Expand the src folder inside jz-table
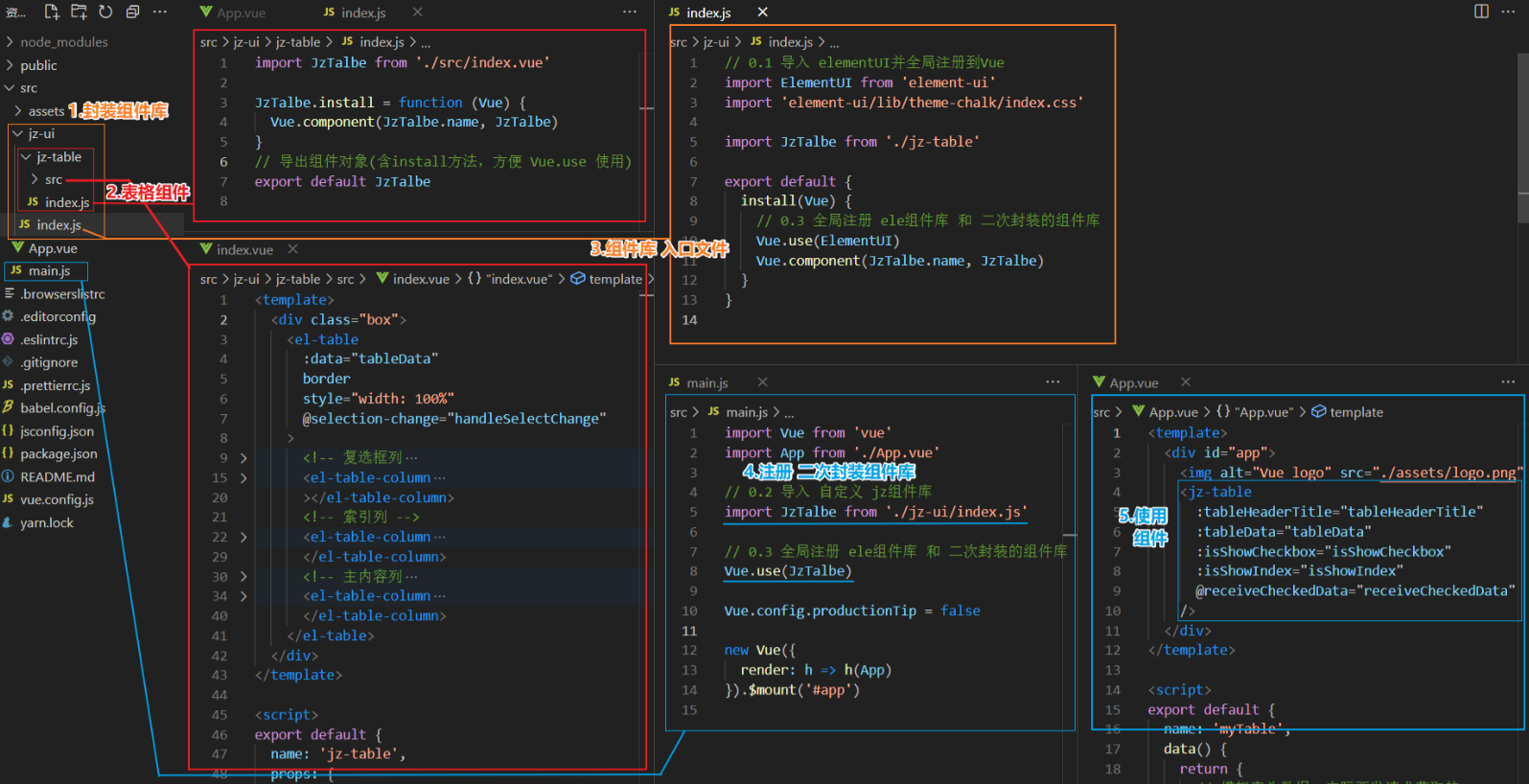 point(35,179)
